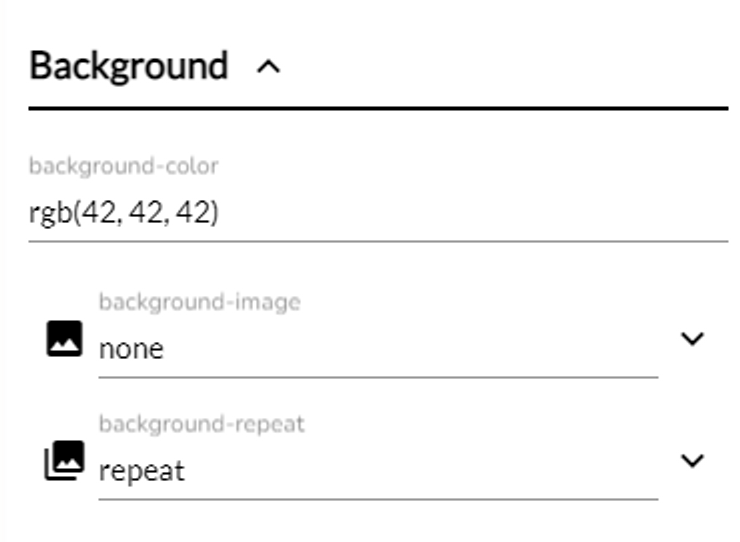Open the background-repeat dropdown arrow
The image size is (740, 542).
(692, 460)
